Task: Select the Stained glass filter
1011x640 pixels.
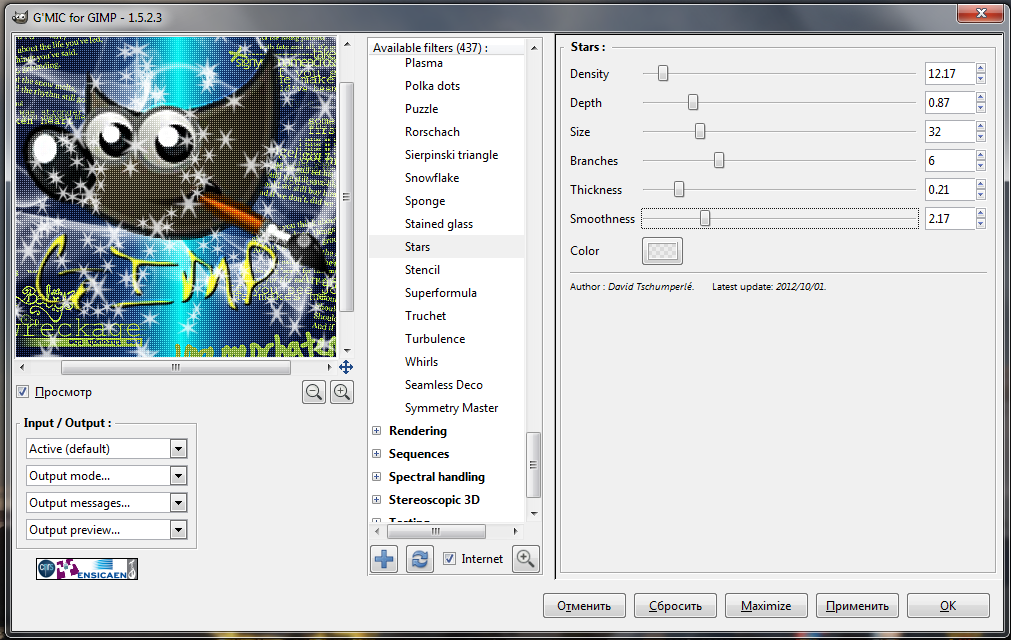Action: 438,224
